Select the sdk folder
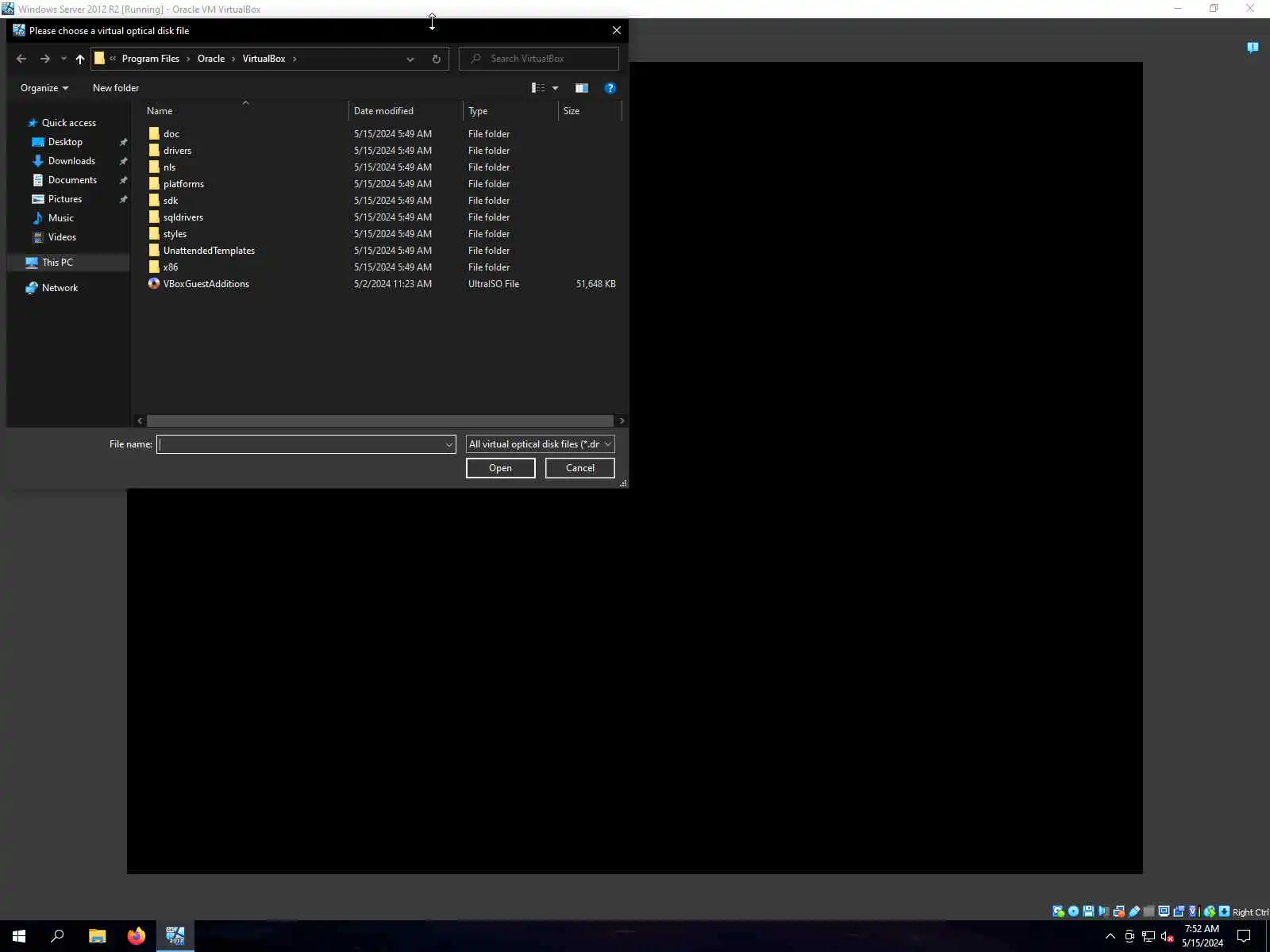This screenshot has width=1270, height=952. click(x=171, y=201)
